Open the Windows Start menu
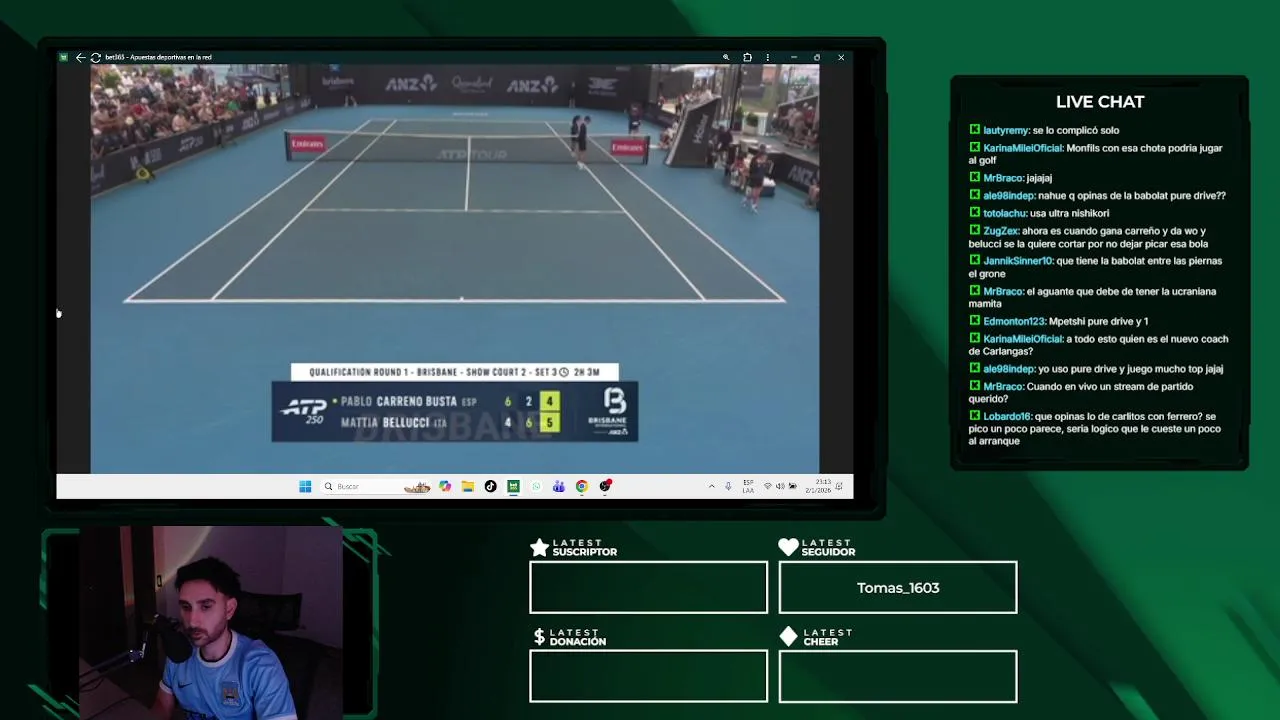Viewport: 1280px width, 720px height. [305, 486]
